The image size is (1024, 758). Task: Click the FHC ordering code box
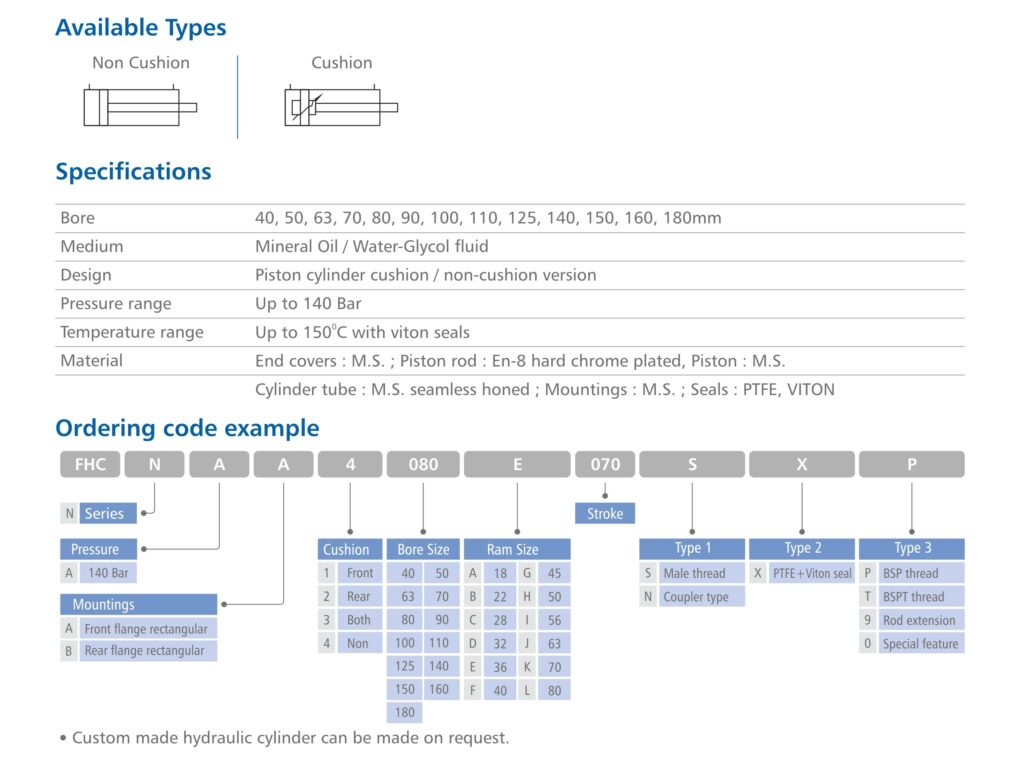click(x=90, y=464)
